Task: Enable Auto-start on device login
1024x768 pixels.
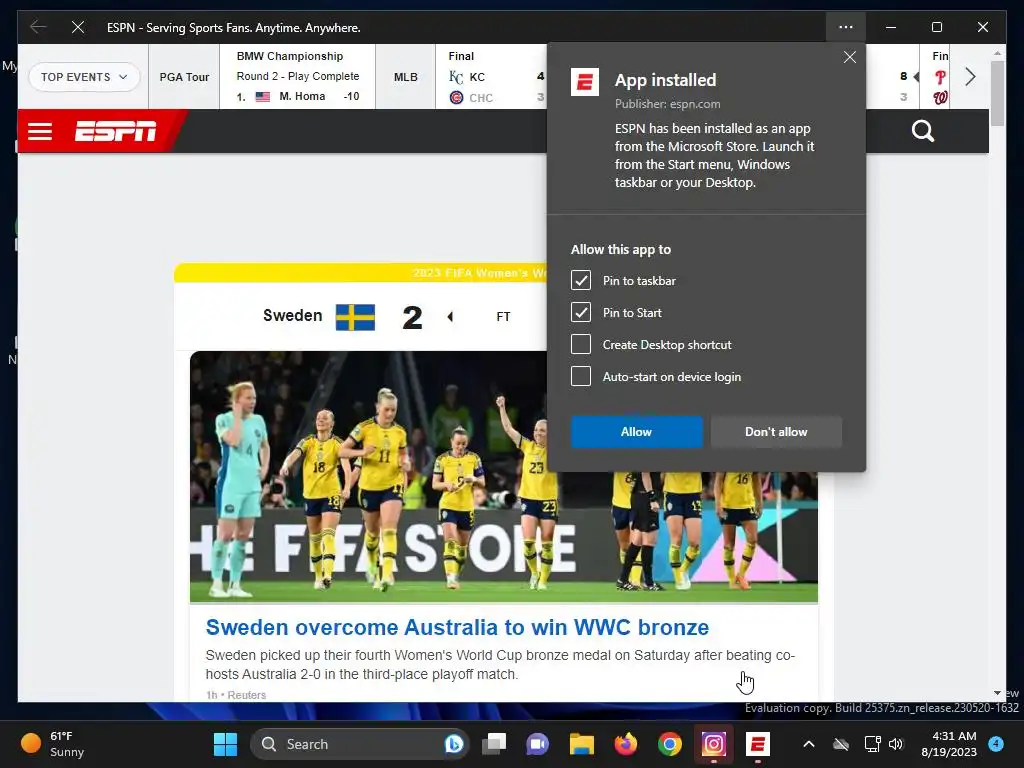Action: tap(581, 376)
